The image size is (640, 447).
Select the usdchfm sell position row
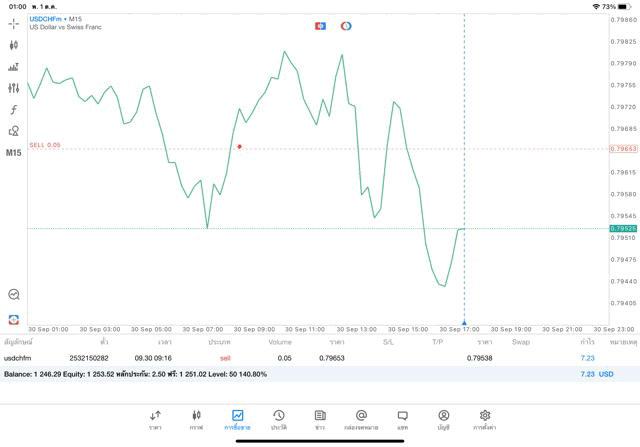point(300,357)
